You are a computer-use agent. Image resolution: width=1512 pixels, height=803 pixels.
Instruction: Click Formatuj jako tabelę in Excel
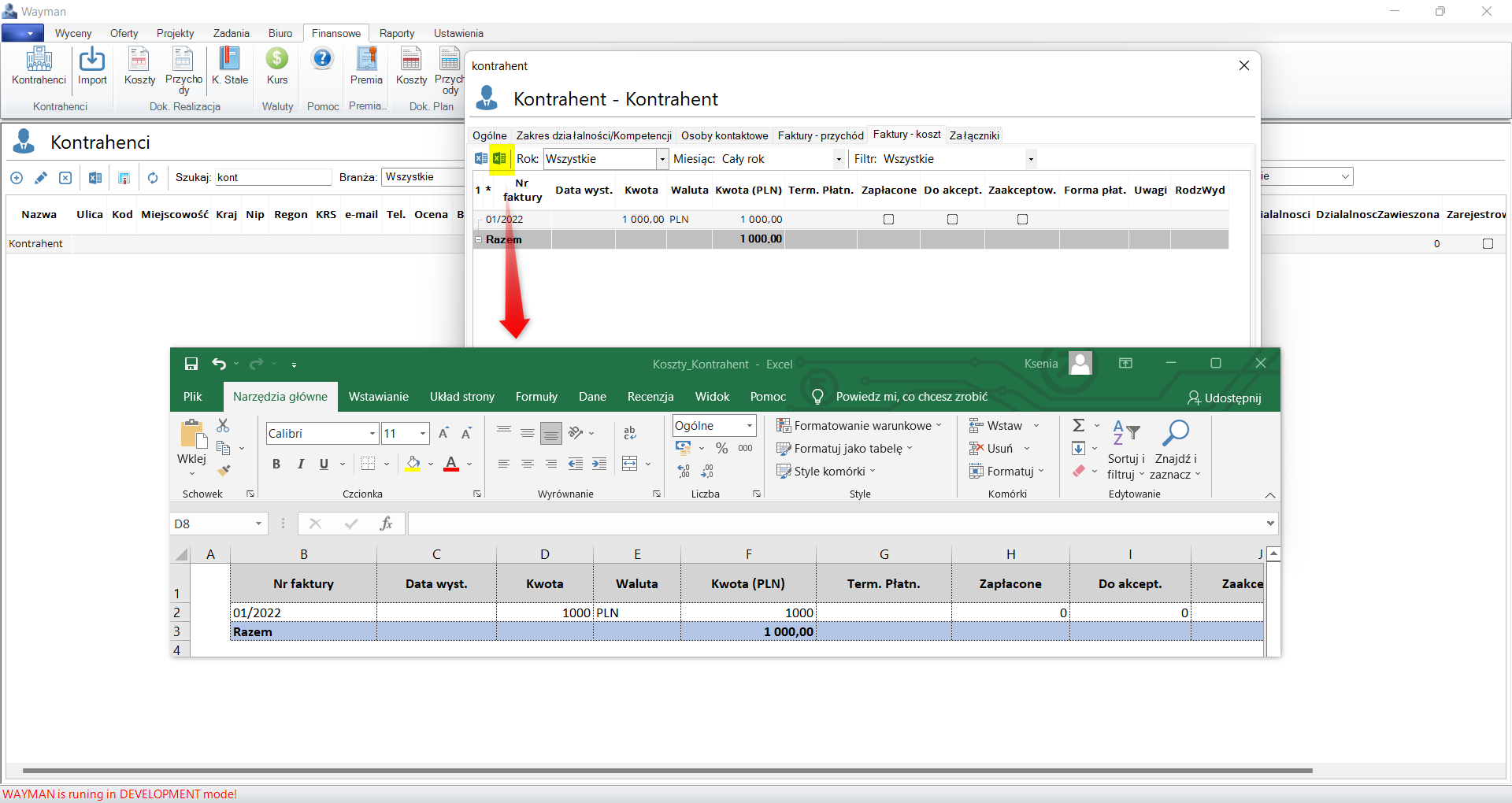click(x=844, y=449)
